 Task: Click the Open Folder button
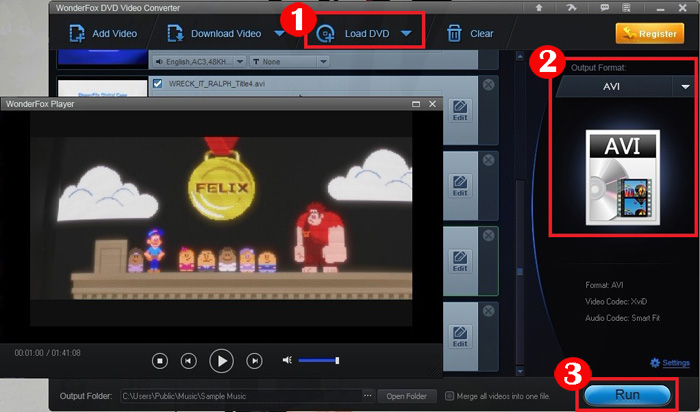coord(406,396)
